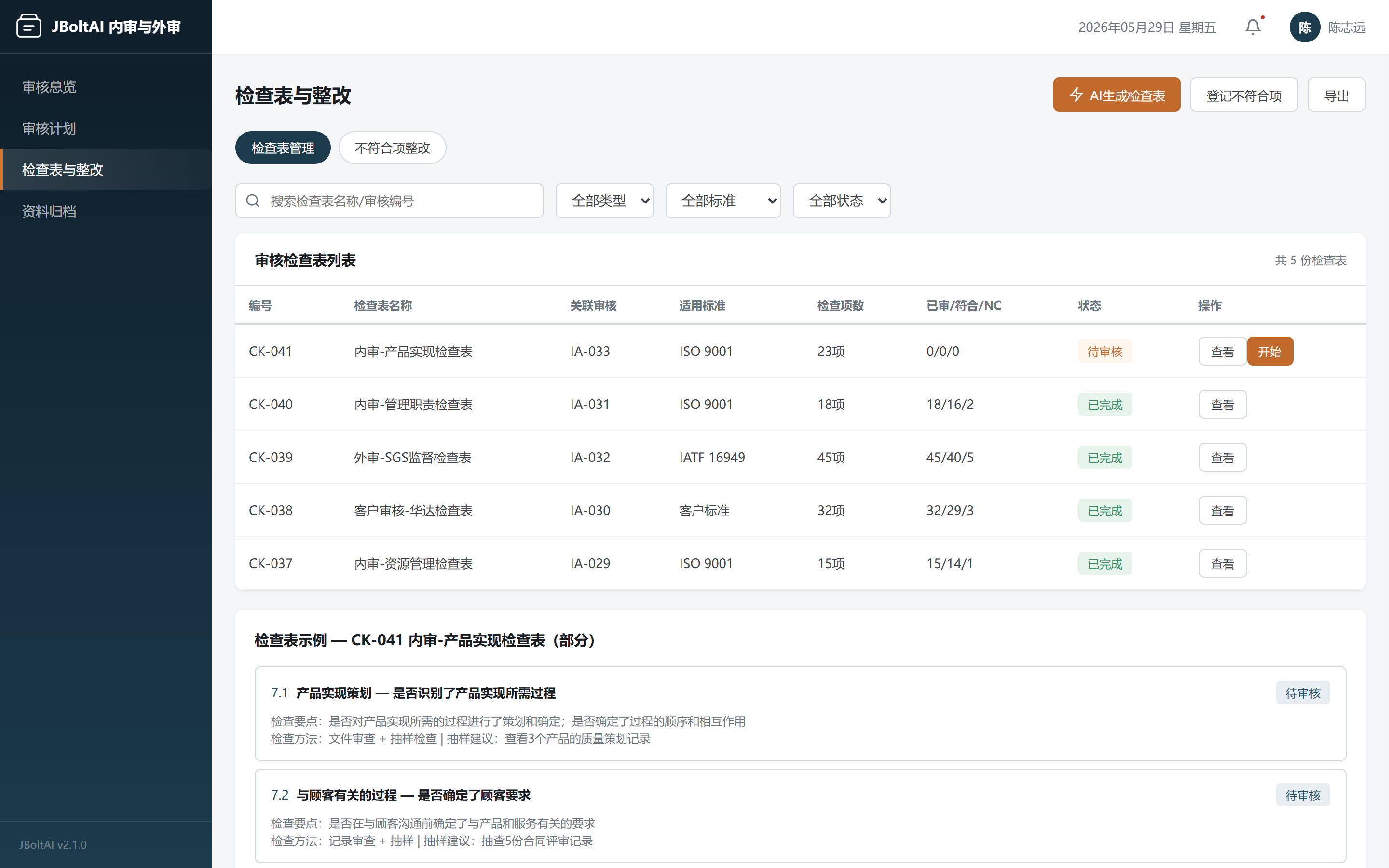Click the IA-032 linked audit cell
The width and height of the screenshot is (1389, 868).
click(590, 458)
